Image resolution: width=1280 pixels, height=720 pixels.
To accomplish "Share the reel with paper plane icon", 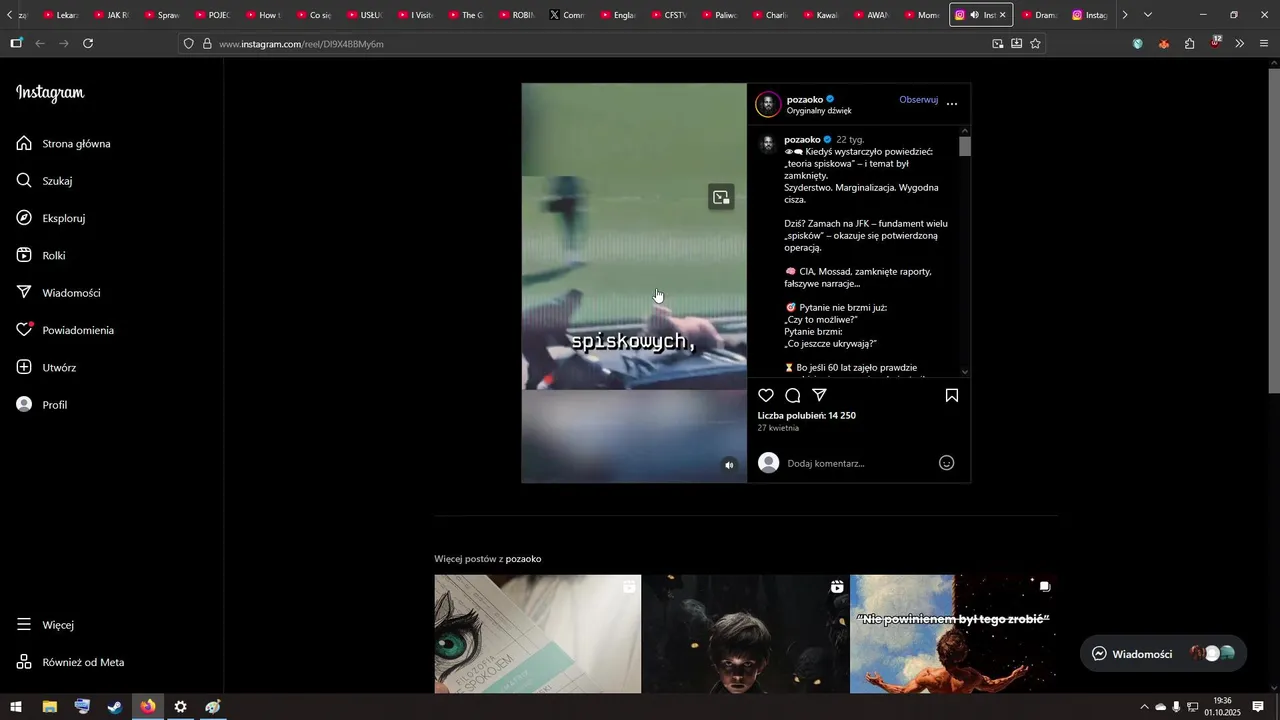I will pos(819,395).
